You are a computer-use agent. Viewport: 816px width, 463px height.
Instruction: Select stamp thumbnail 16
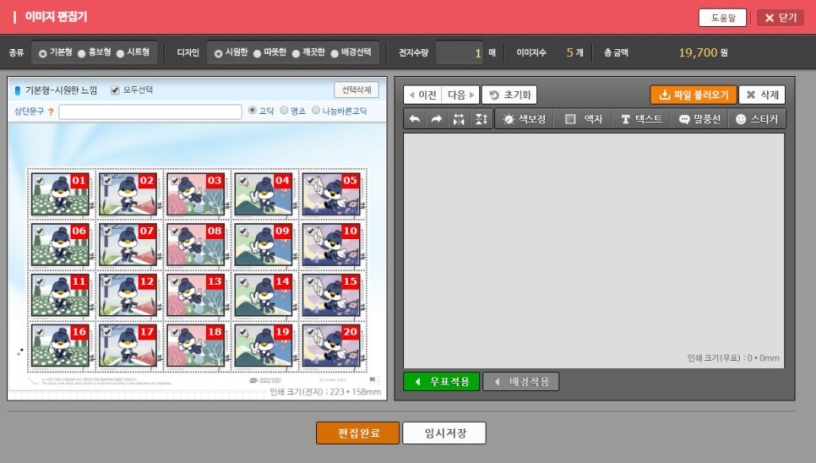60,345
